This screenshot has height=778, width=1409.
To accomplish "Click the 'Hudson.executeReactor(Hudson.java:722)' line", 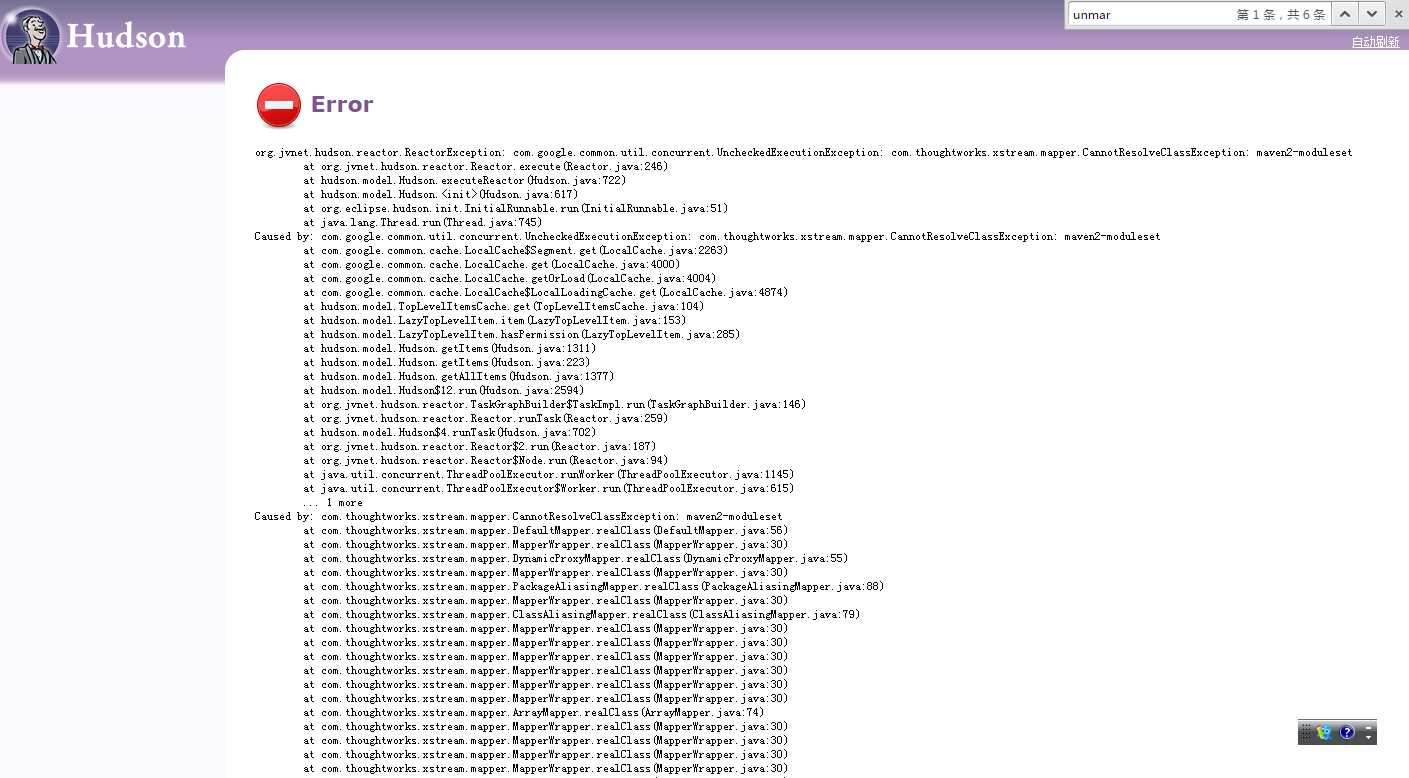I will coord(464,181).
